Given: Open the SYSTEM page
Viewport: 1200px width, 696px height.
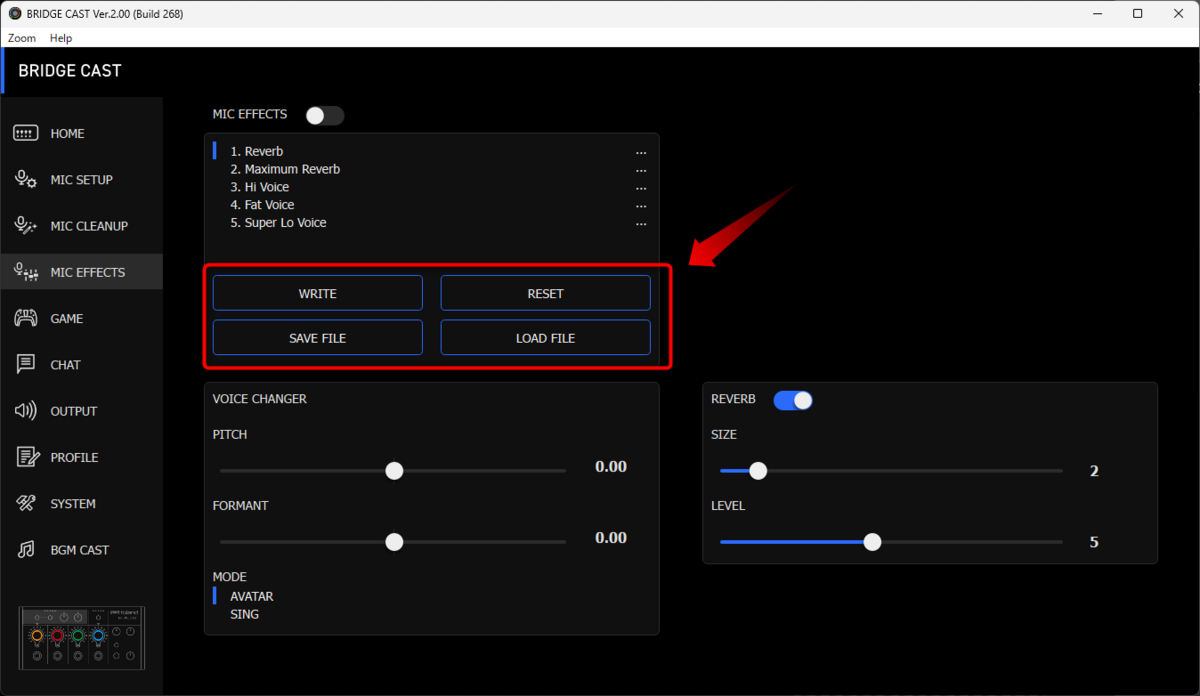Looking at the screenshot, I should tap(81, 504).
